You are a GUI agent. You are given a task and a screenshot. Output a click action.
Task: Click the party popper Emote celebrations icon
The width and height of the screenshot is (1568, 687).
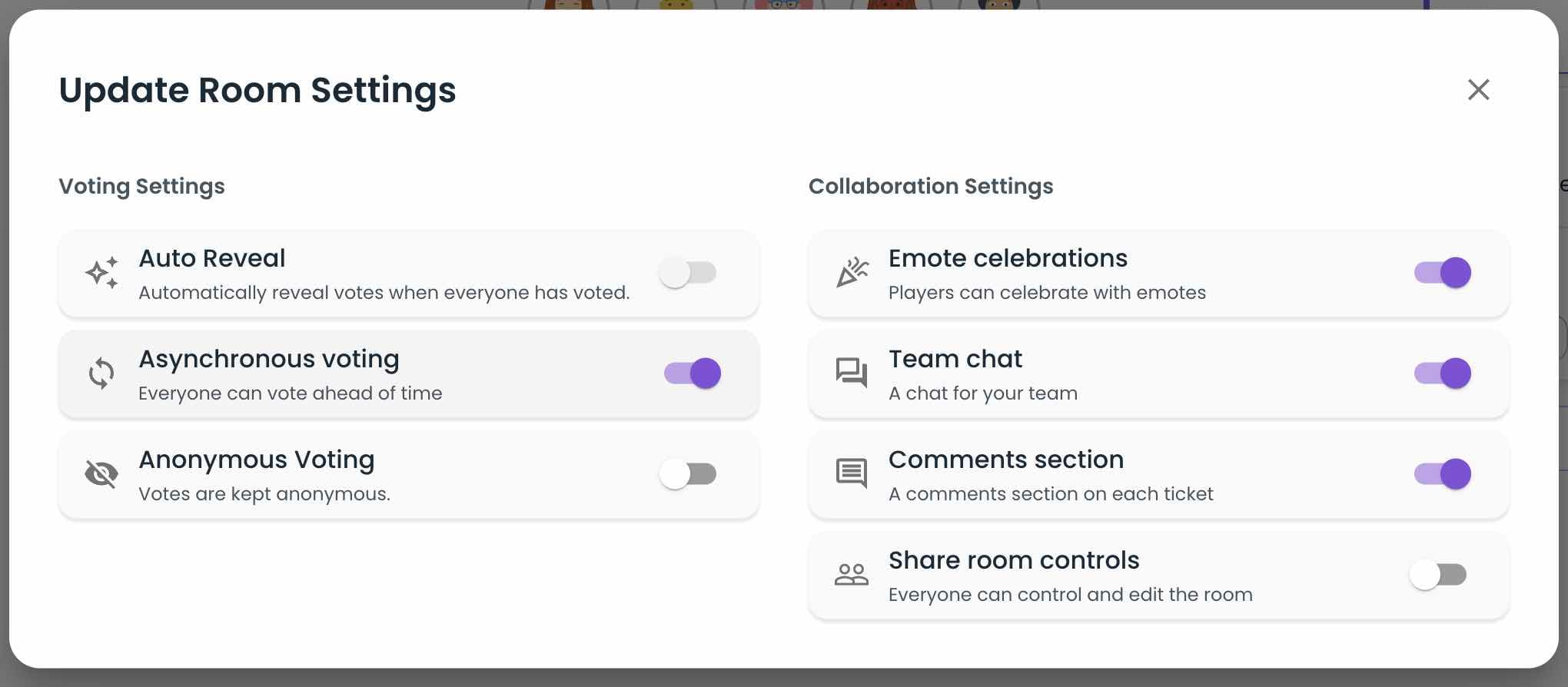[x=852, y=273]
